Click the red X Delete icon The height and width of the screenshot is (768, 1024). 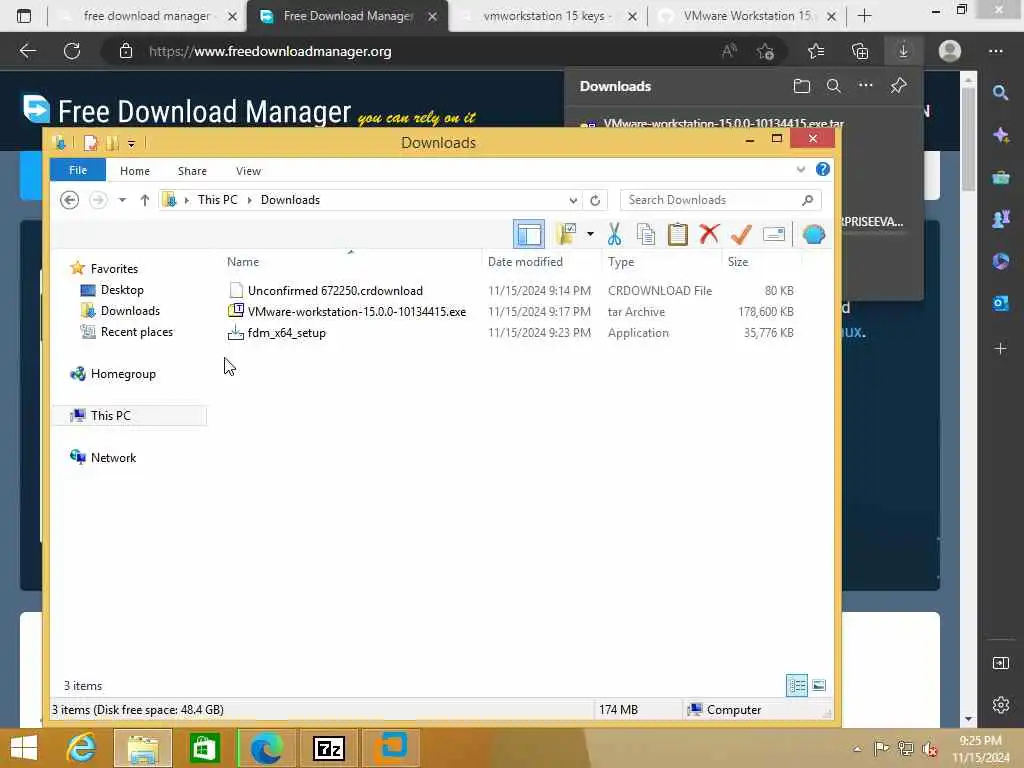709,234
